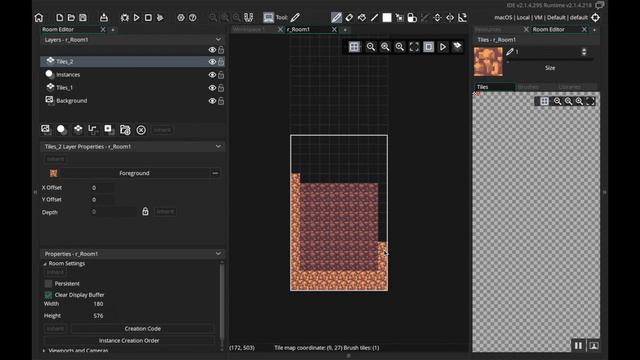
Task: Toggle the tile-set palette grid
Action: tap(544, 101)
